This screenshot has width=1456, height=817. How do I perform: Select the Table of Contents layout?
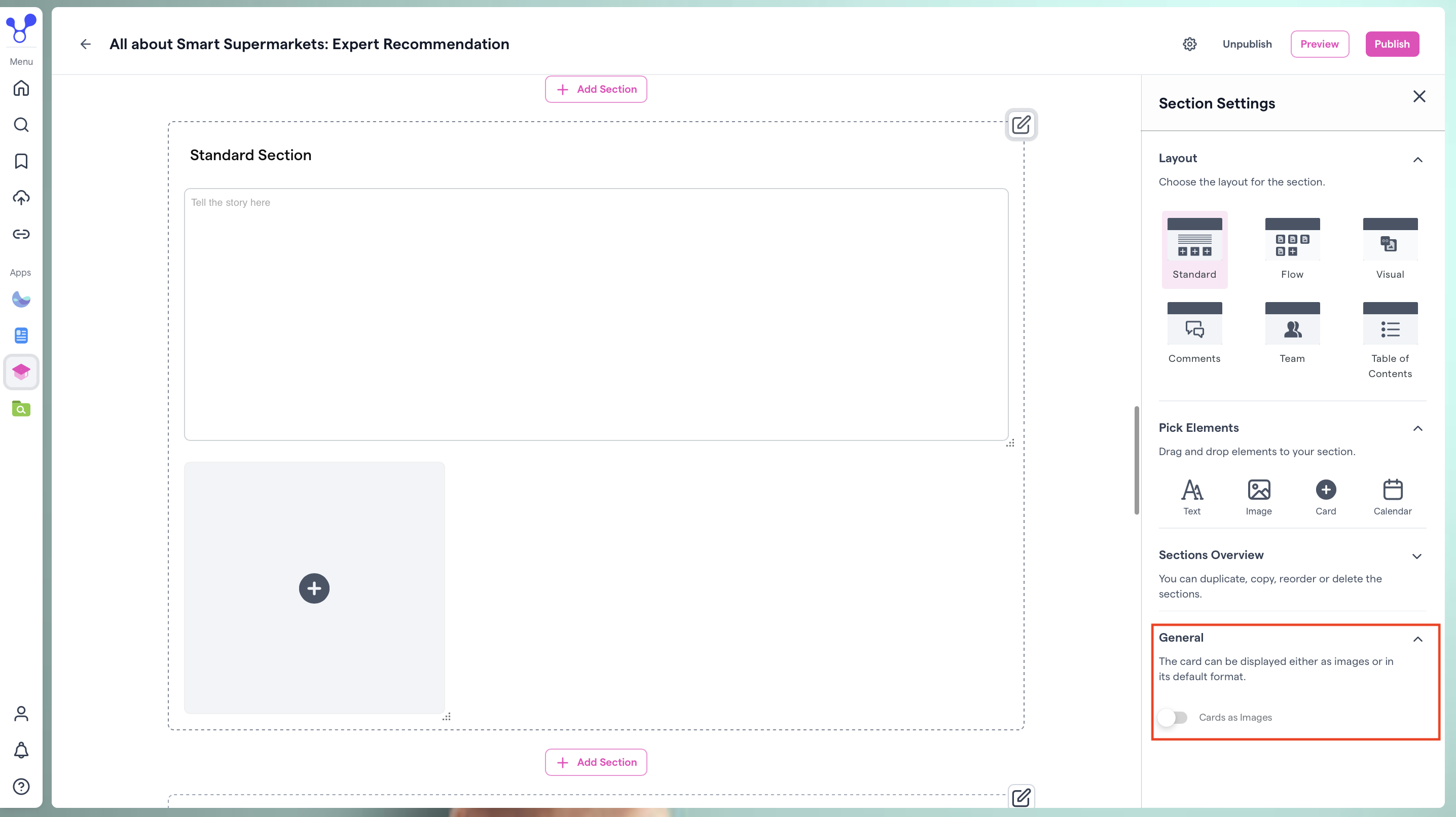coord(1390,341)
